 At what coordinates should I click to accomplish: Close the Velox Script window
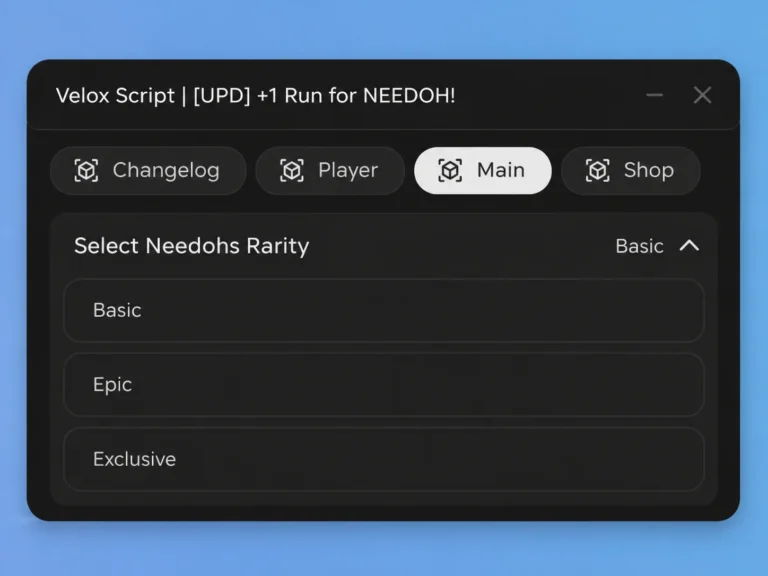pyautogui.click(x=702, y=95)
